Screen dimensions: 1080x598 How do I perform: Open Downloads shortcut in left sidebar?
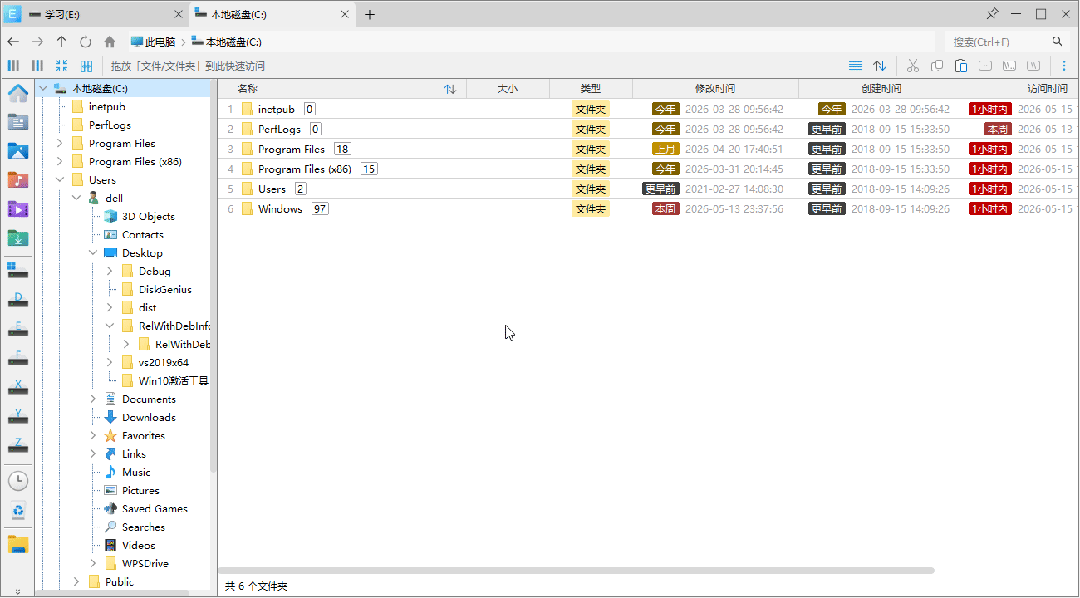[18, 238]
